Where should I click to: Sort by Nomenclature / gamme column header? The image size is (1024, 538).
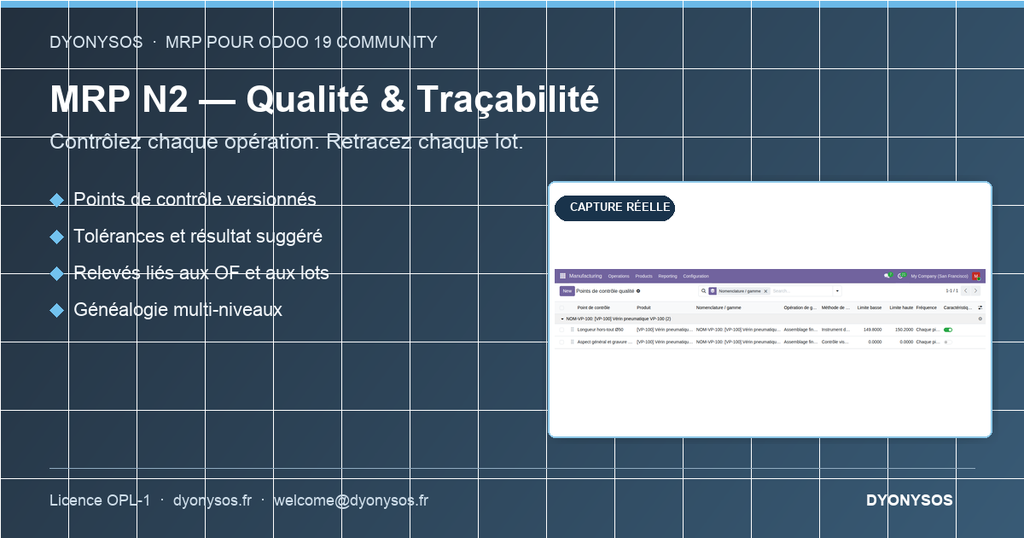pyautogui.click(x=718, y=308)
